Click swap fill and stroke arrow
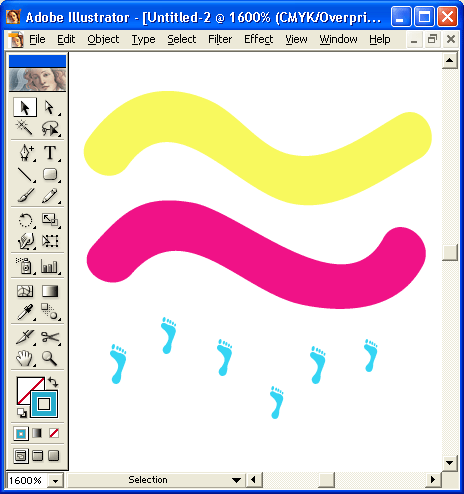 click(53, 381)
